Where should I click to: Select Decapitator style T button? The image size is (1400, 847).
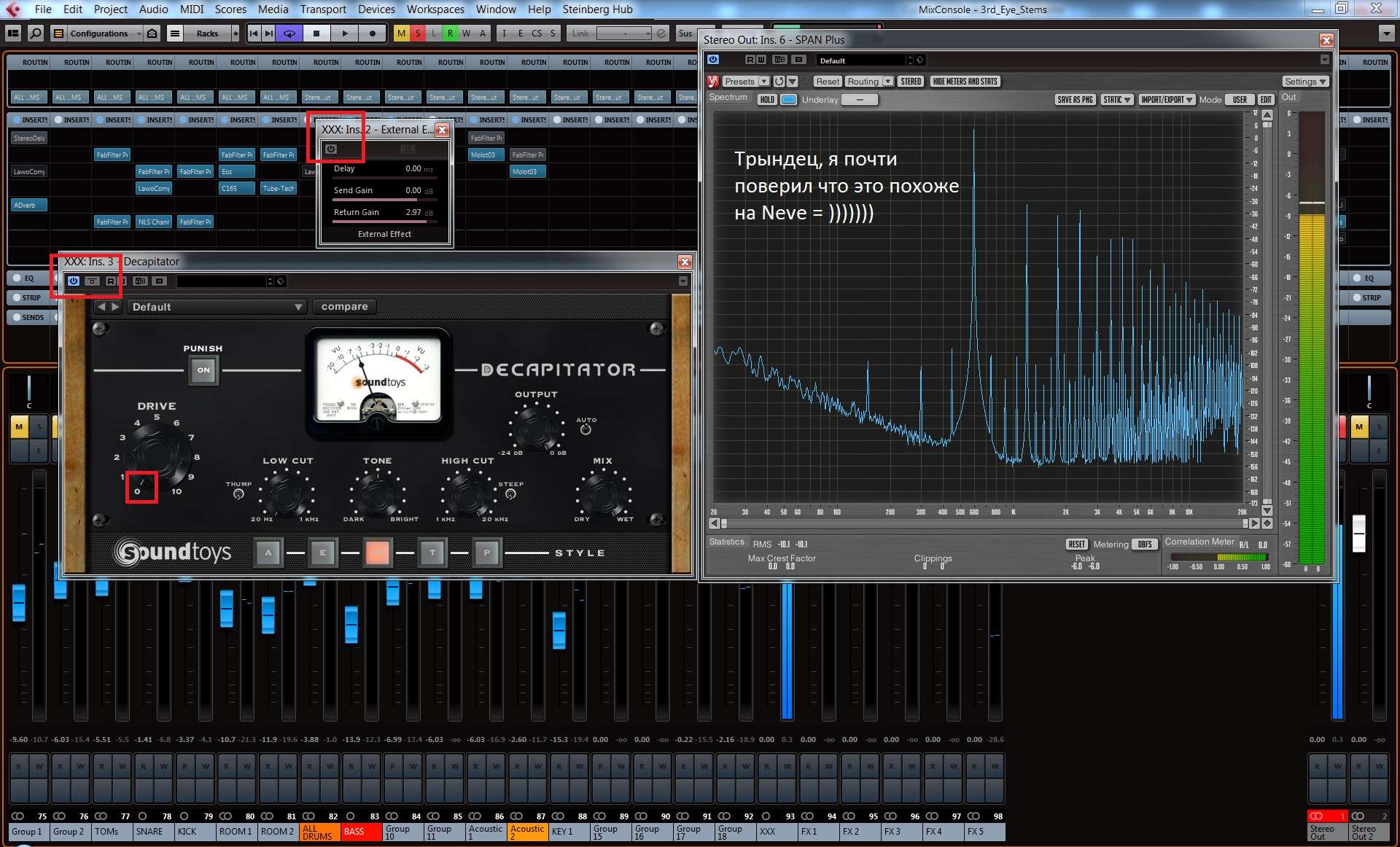point(432,553)
